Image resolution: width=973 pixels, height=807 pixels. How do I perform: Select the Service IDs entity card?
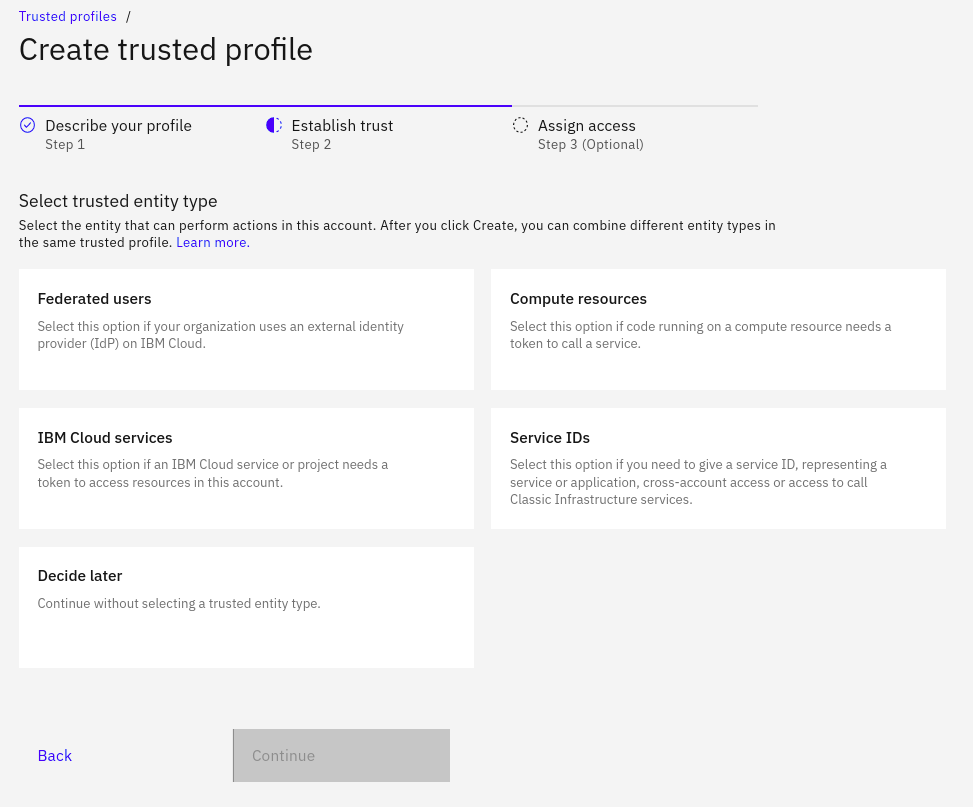(718, 468)
